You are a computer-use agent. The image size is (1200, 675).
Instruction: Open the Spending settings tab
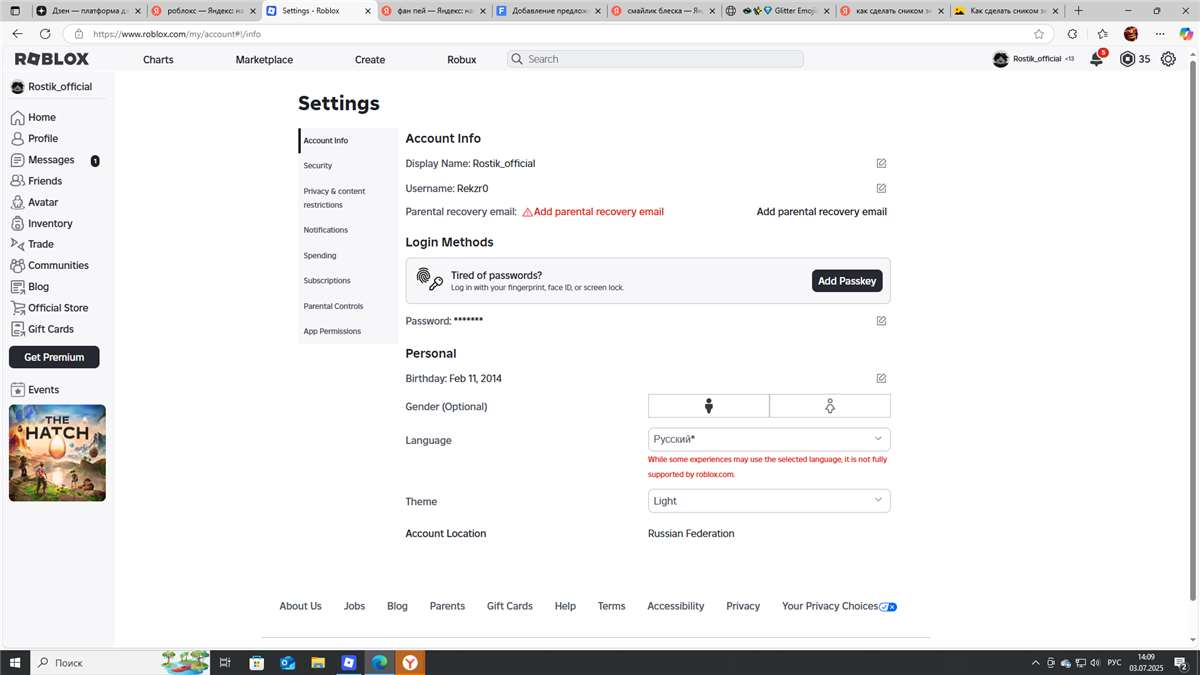click(x=348, y=256)
